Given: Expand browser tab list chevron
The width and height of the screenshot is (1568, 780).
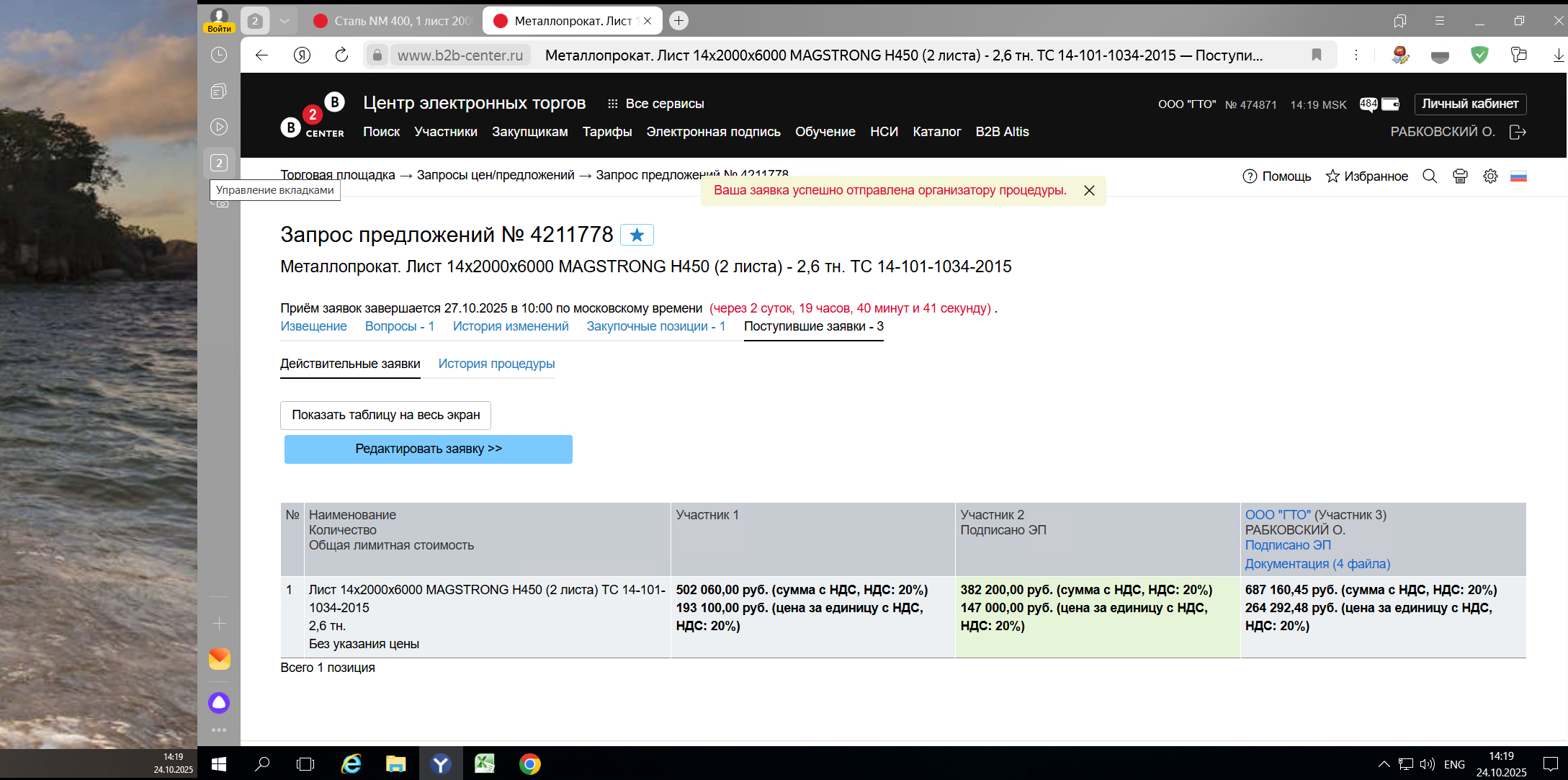Looking at the screenshot, I should tap(285, 21).
